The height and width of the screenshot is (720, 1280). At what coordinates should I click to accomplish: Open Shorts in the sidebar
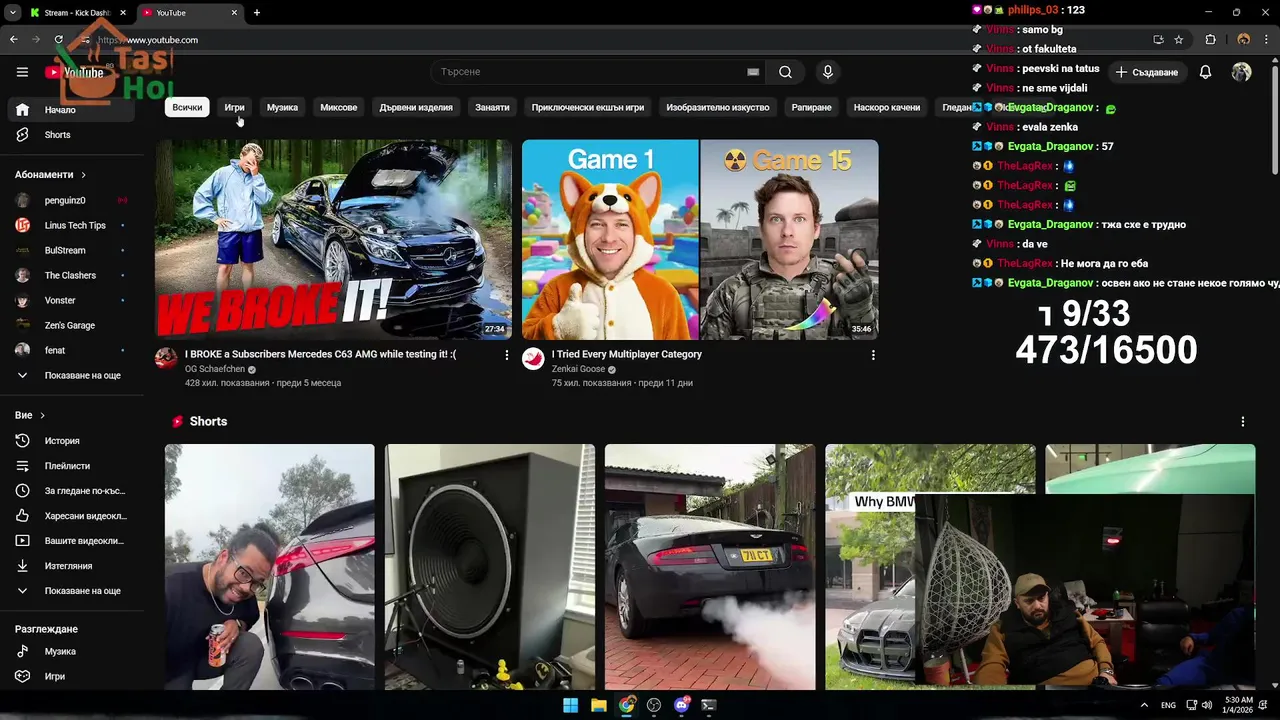tap(70, 135)
